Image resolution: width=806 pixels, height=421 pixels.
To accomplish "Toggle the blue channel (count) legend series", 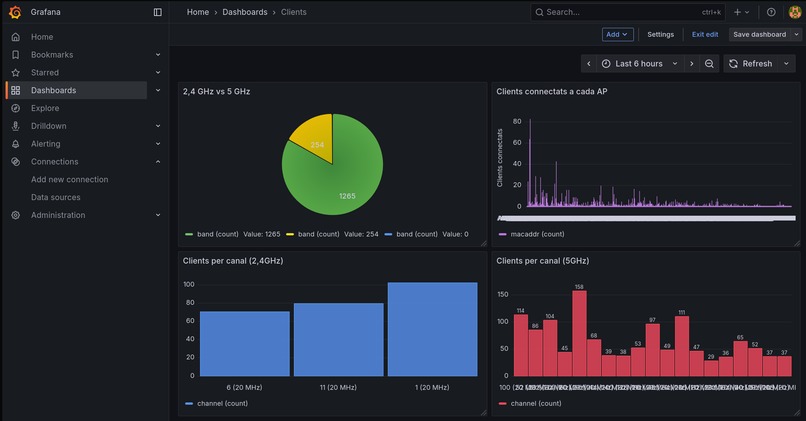I will pos(216,404).
